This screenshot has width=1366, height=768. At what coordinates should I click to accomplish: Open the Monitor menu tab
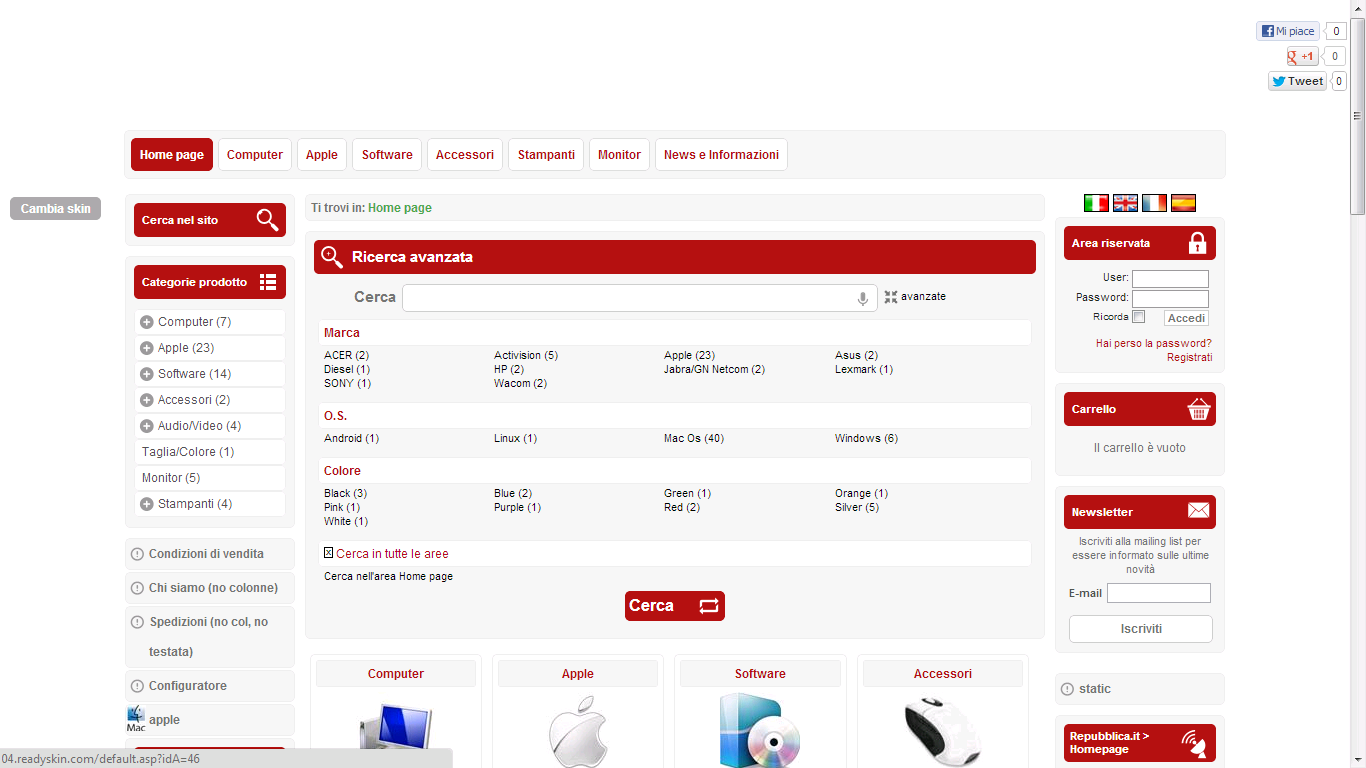619,155
